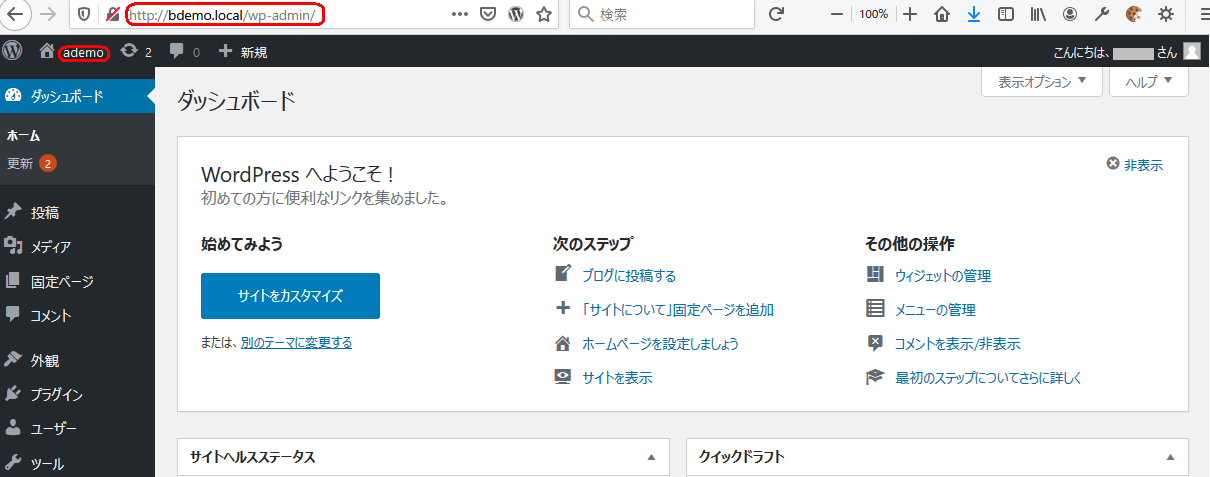Viewport: 1210px width, 477px height.
Task: Open the ツール tools menu
Action: coord(77,462)
